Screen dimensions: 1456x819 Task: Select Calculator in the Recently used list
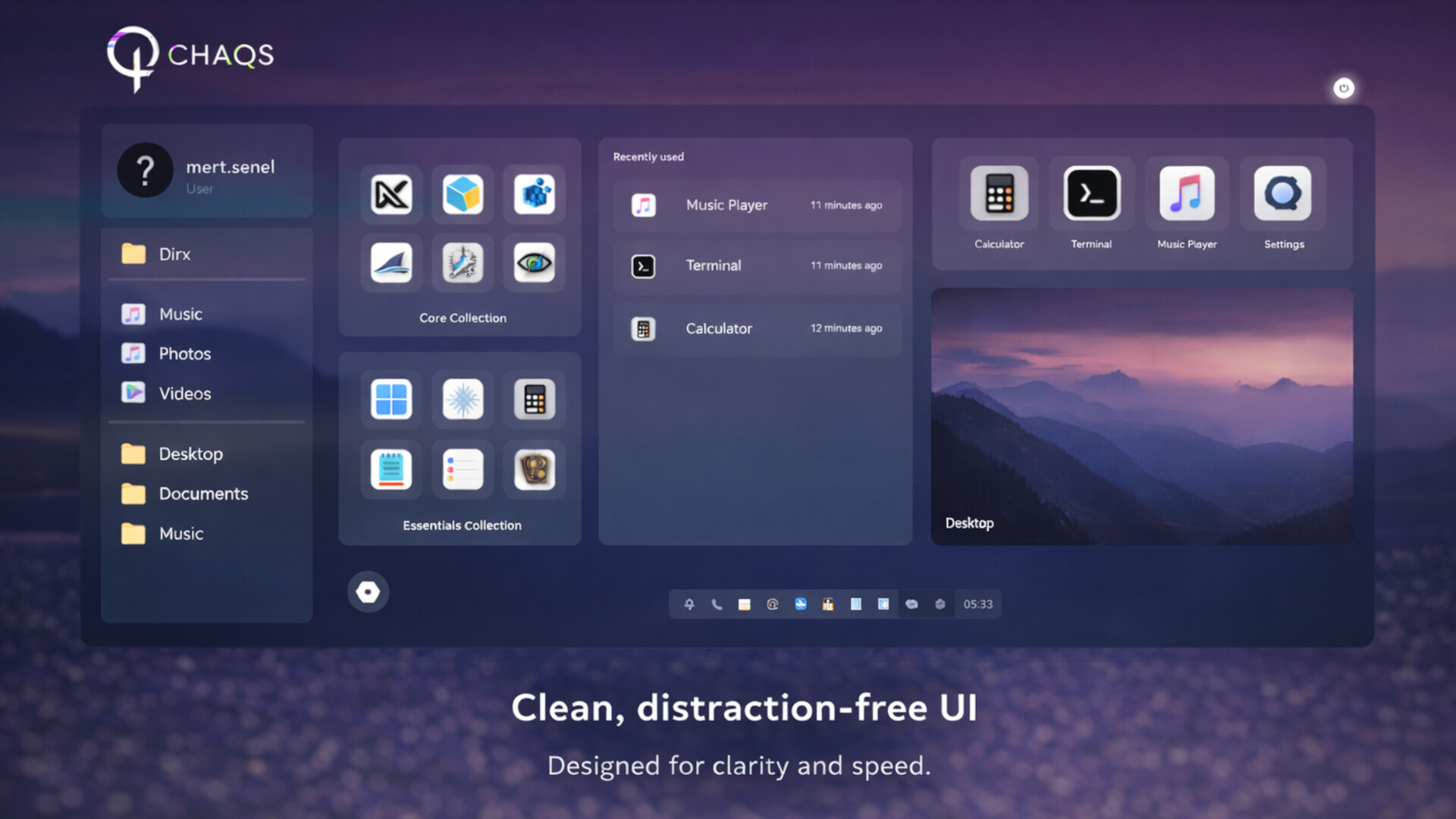click(x=755, y=328)
